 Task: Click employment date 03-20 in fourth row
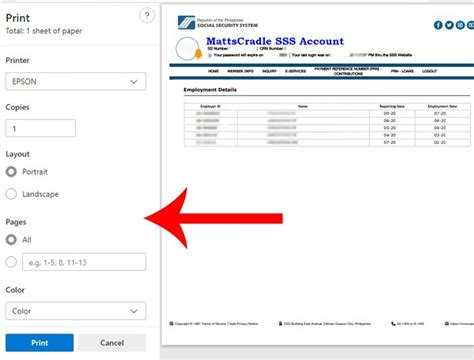440,135
